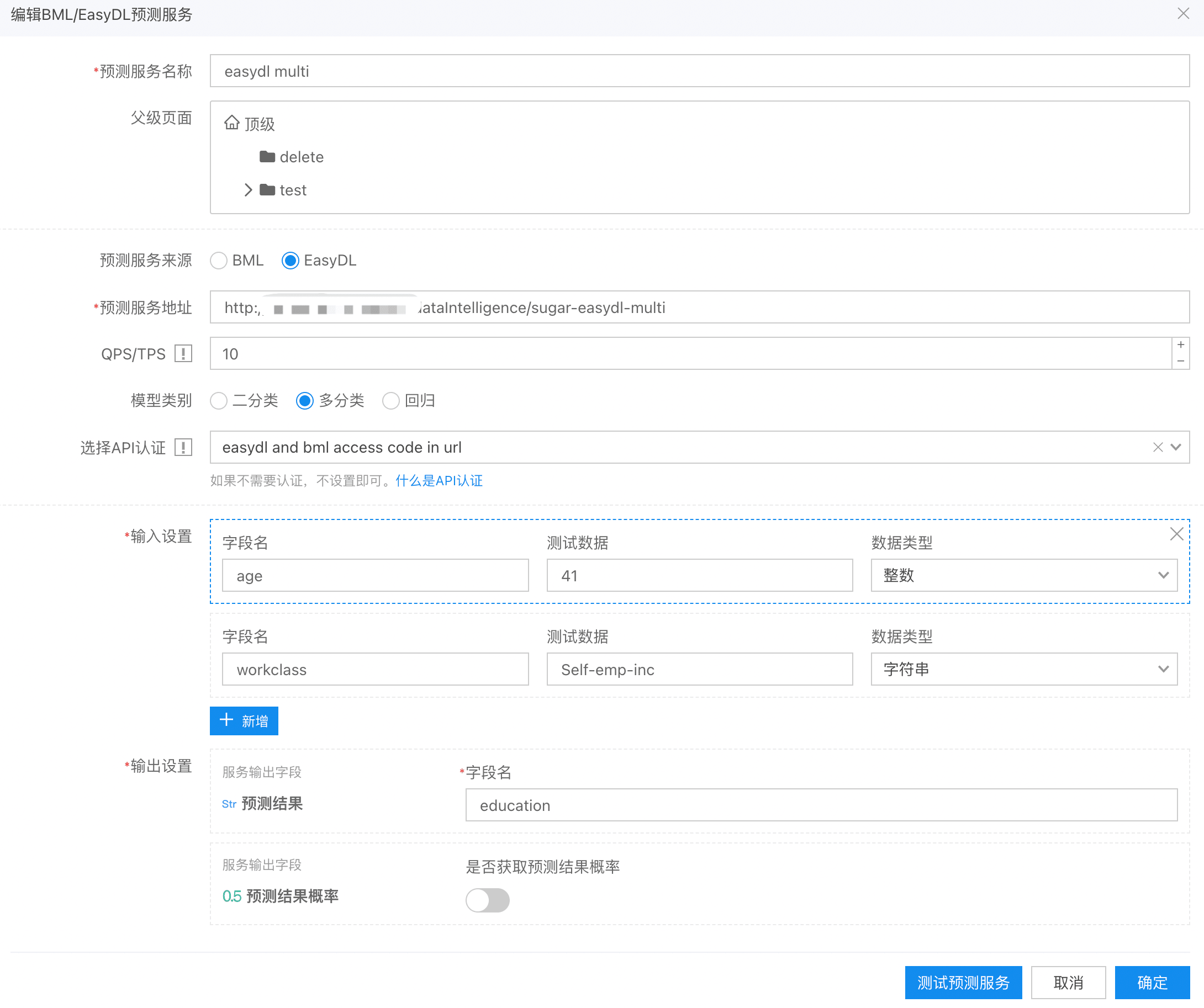Viewport: 1204px width, 1008px height.
Task: Edit the age field name input
Action: coord(375,575)
